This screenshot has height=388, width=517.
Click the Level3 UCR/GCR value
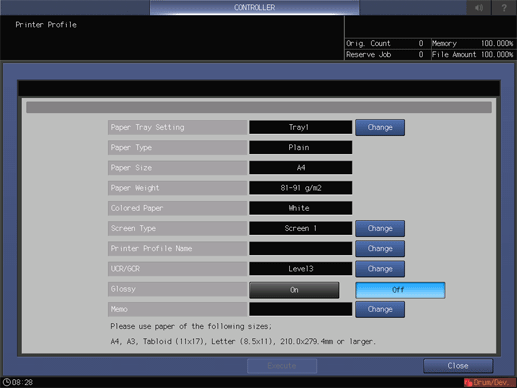point(300,269)
